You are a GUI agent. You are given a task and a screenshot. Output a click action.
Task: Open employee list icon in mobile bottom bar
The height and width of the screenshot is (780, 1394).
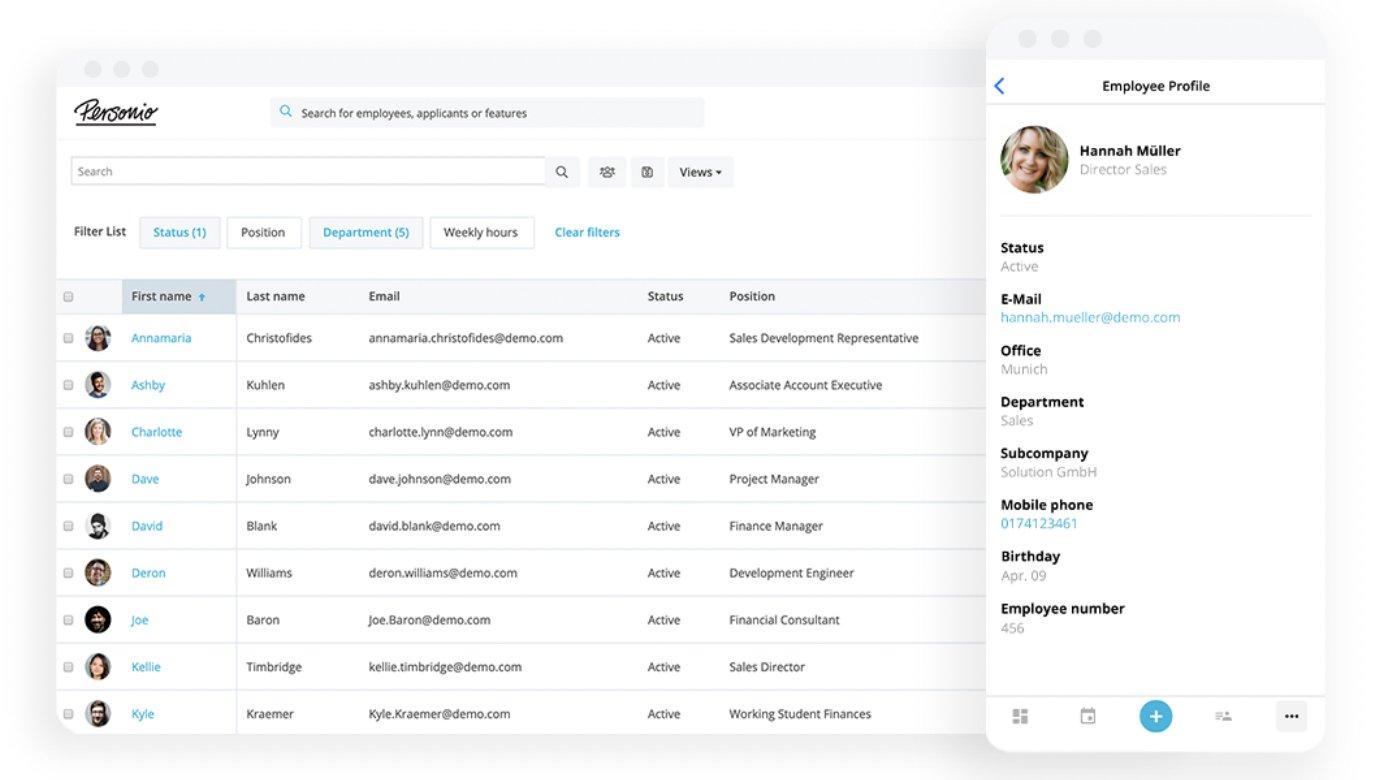[1223, 716]
